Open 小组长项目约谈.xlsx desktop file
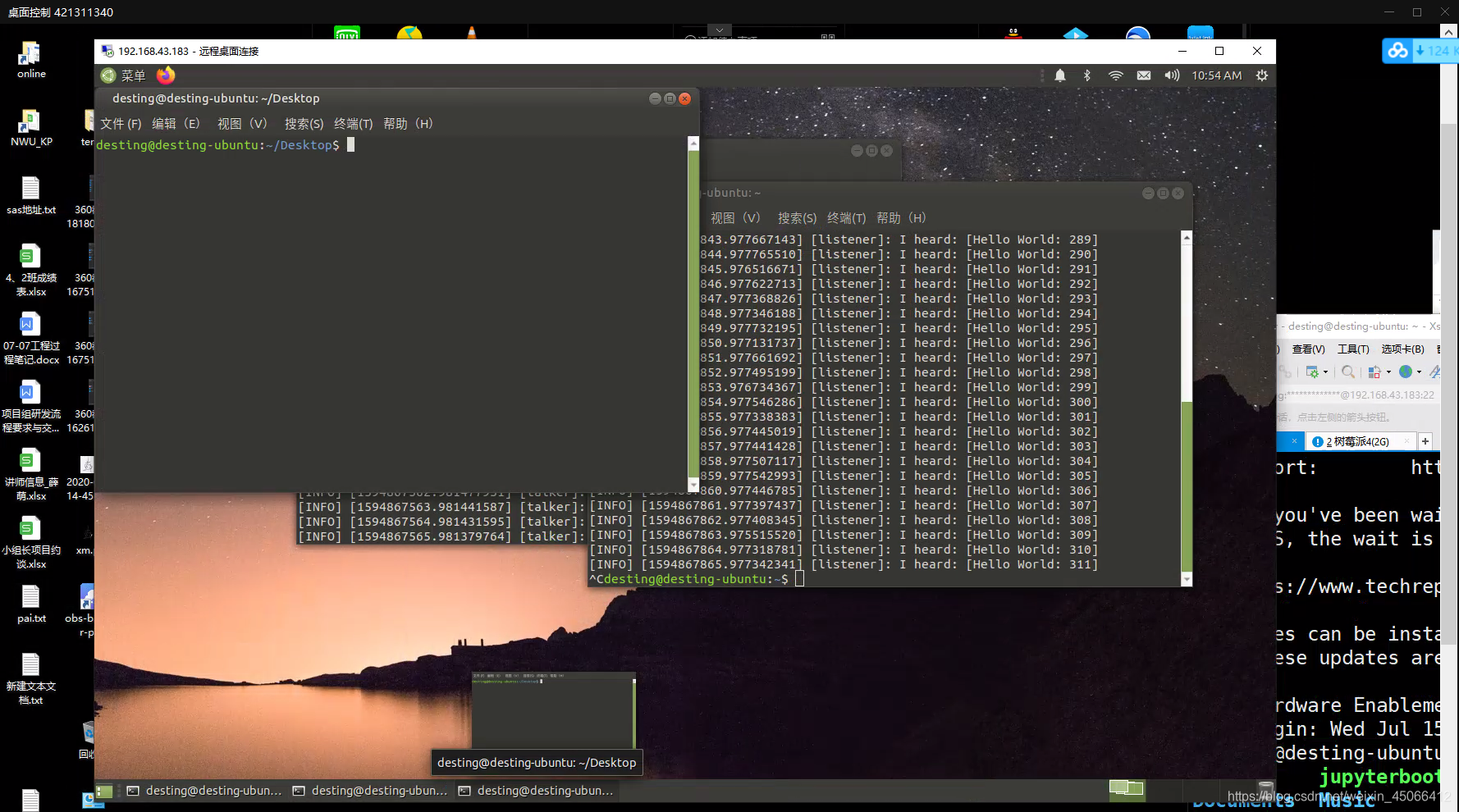 [31, 544]
